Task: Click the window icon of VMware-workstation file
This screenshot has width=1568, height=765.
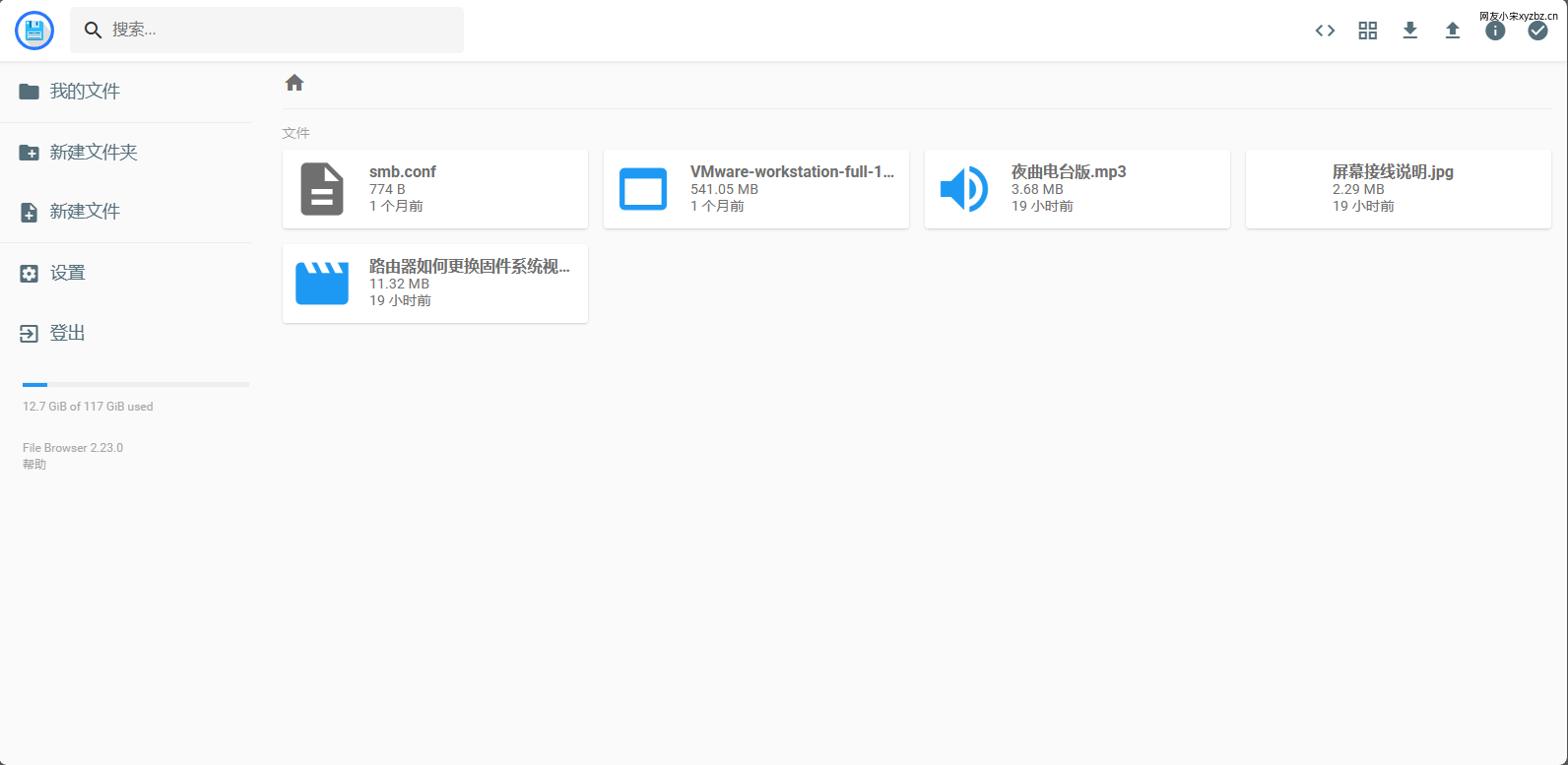Action: (x=643, y=189)
